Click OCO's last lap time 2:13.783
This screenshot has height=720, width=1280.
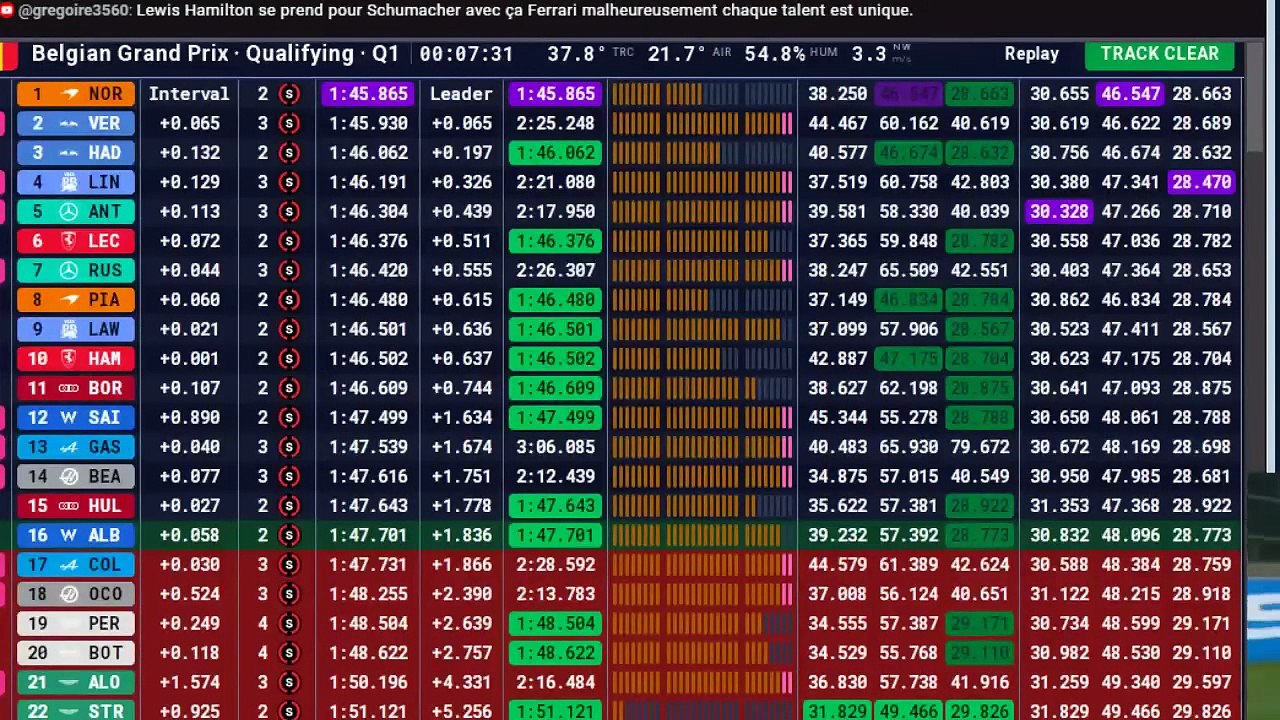click(x=555, y=594)
